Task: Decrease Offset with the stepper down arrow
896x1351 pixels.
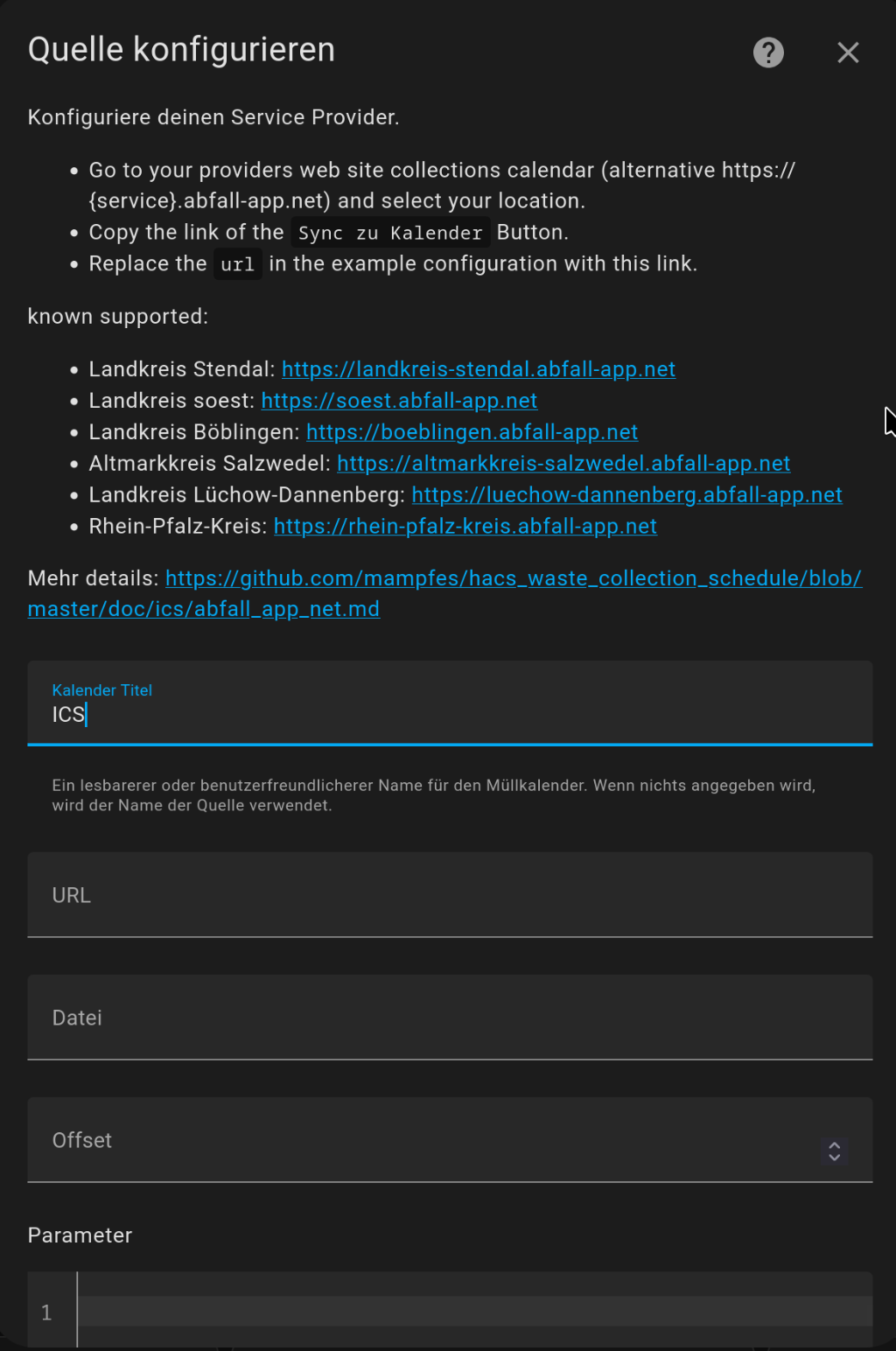Action: (835, 1158)
